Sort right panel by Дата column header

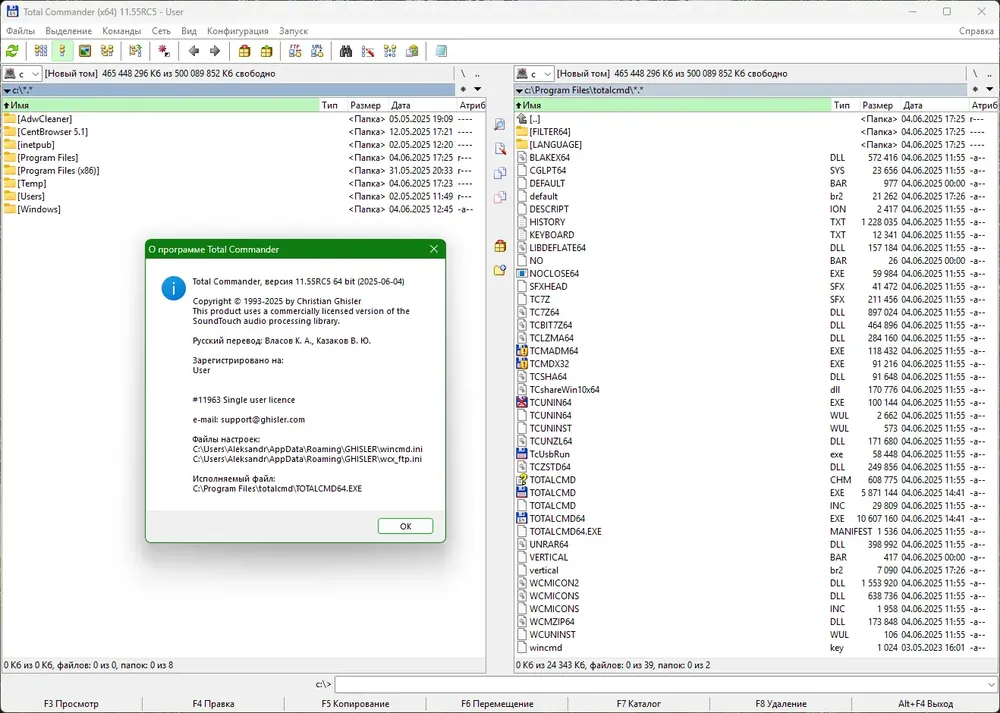tap(935, 105)
